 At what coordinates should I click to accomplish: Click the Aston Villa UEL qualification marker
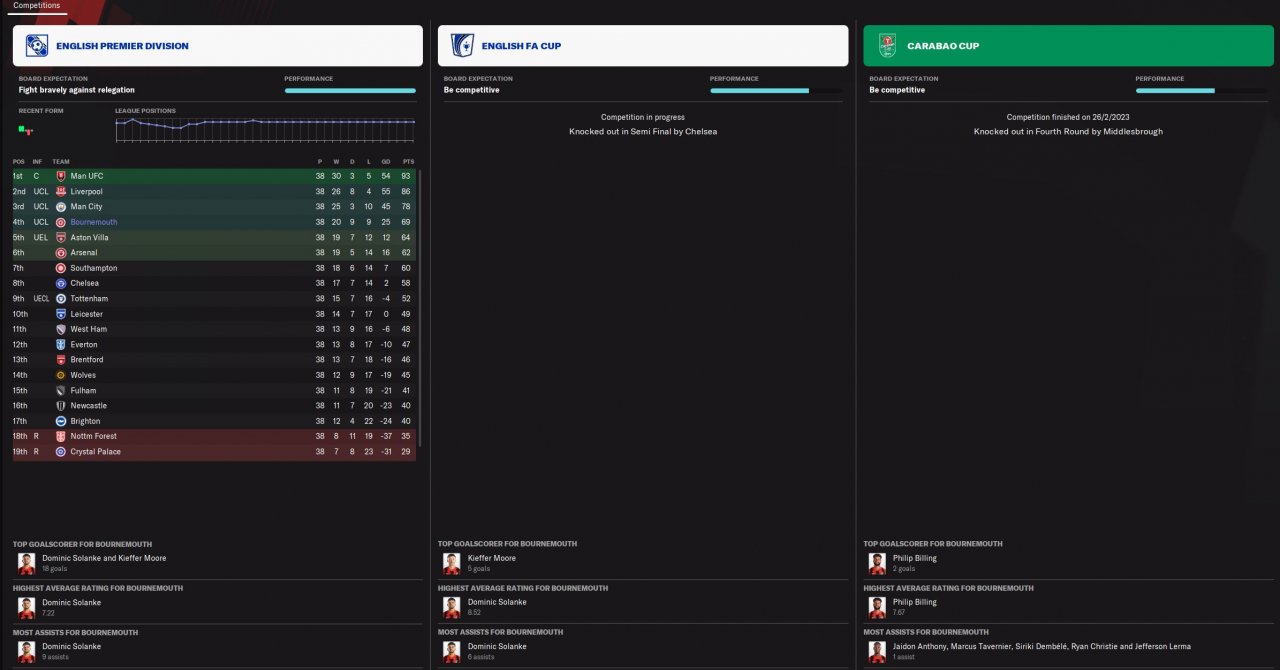40,237
